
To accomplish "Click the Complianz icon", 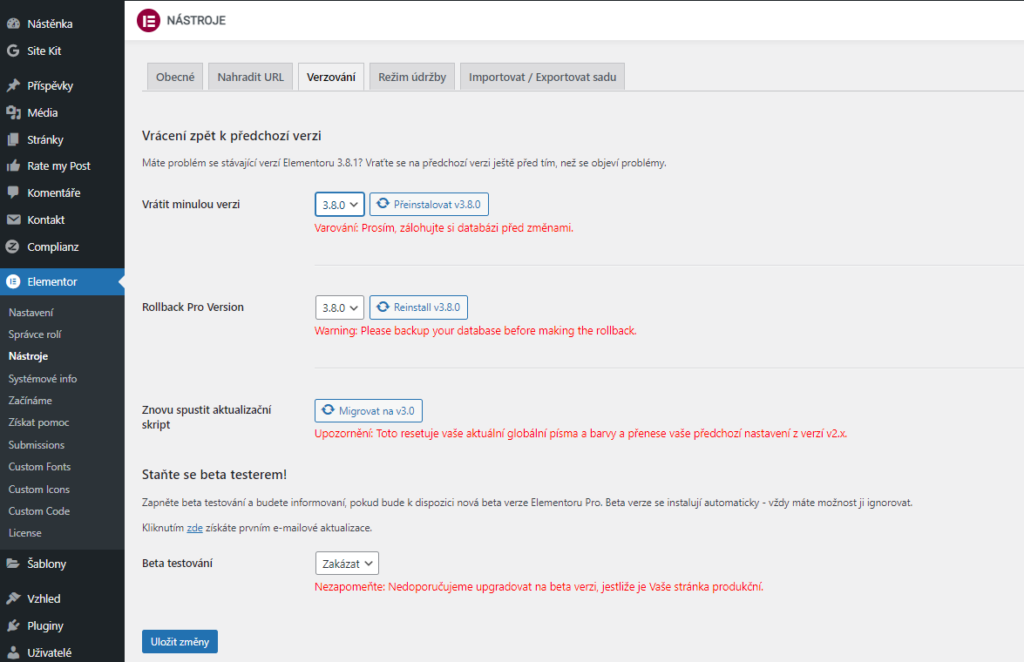I will [13, 247].
